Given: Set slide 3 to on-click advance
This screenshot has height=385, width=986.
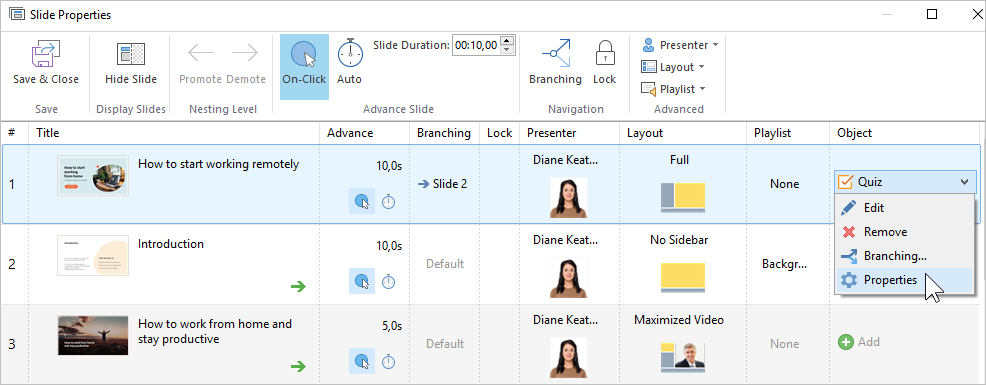Looking at the screenshot, I should [x=362, y=361].
